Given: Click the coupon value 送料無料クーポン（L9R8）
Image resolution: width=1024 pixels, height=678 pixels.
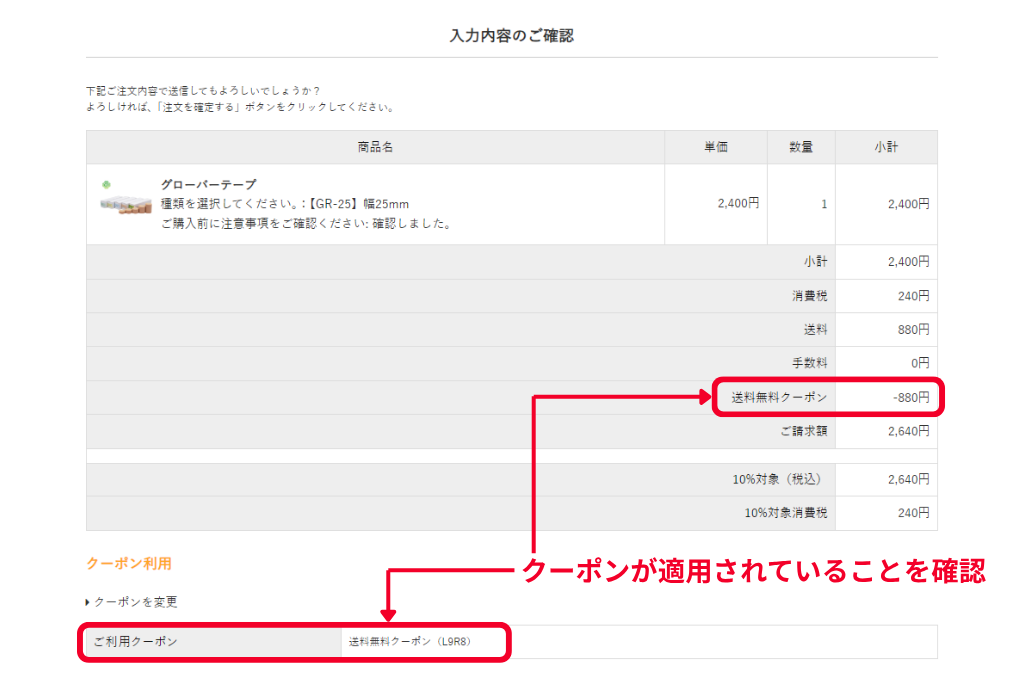Looking at the screenshot, I should (409, 641).
